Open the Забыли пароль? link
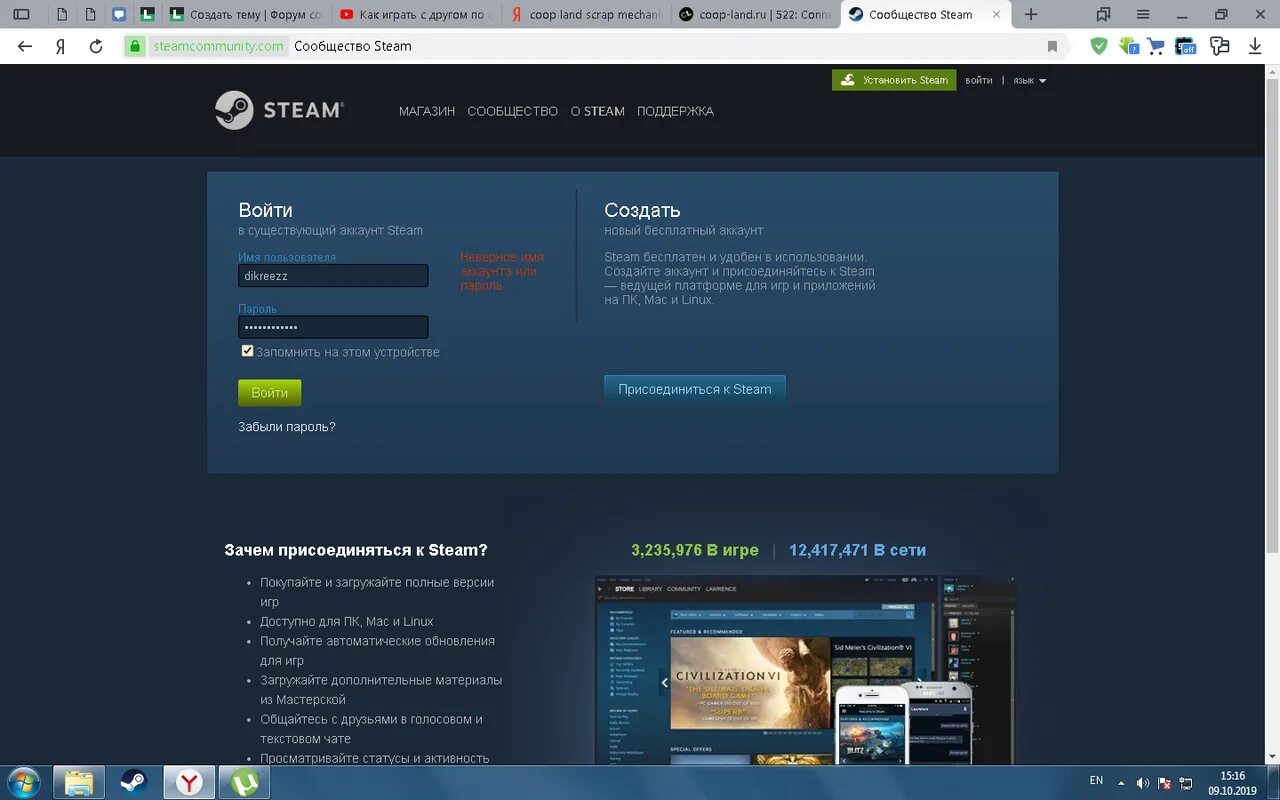 point(287,427)
